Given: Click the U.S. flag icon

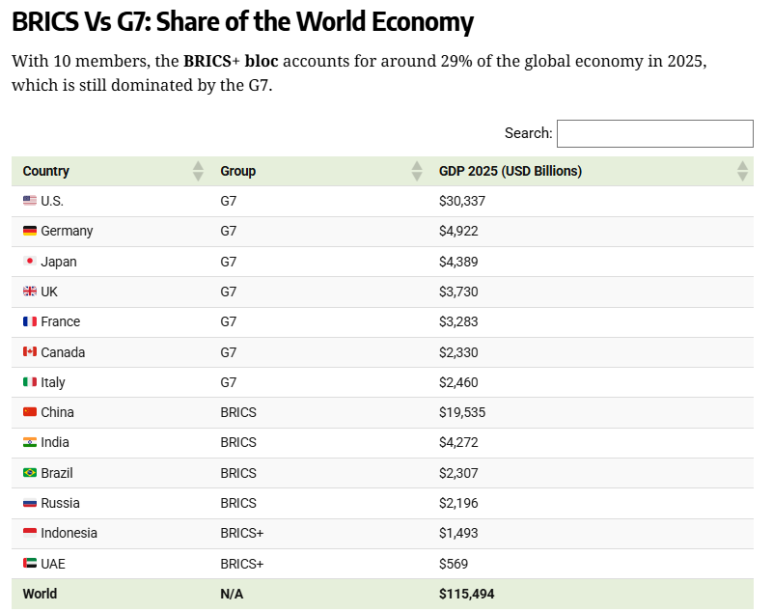Looking at the screenshot, I should click(30, 200).
